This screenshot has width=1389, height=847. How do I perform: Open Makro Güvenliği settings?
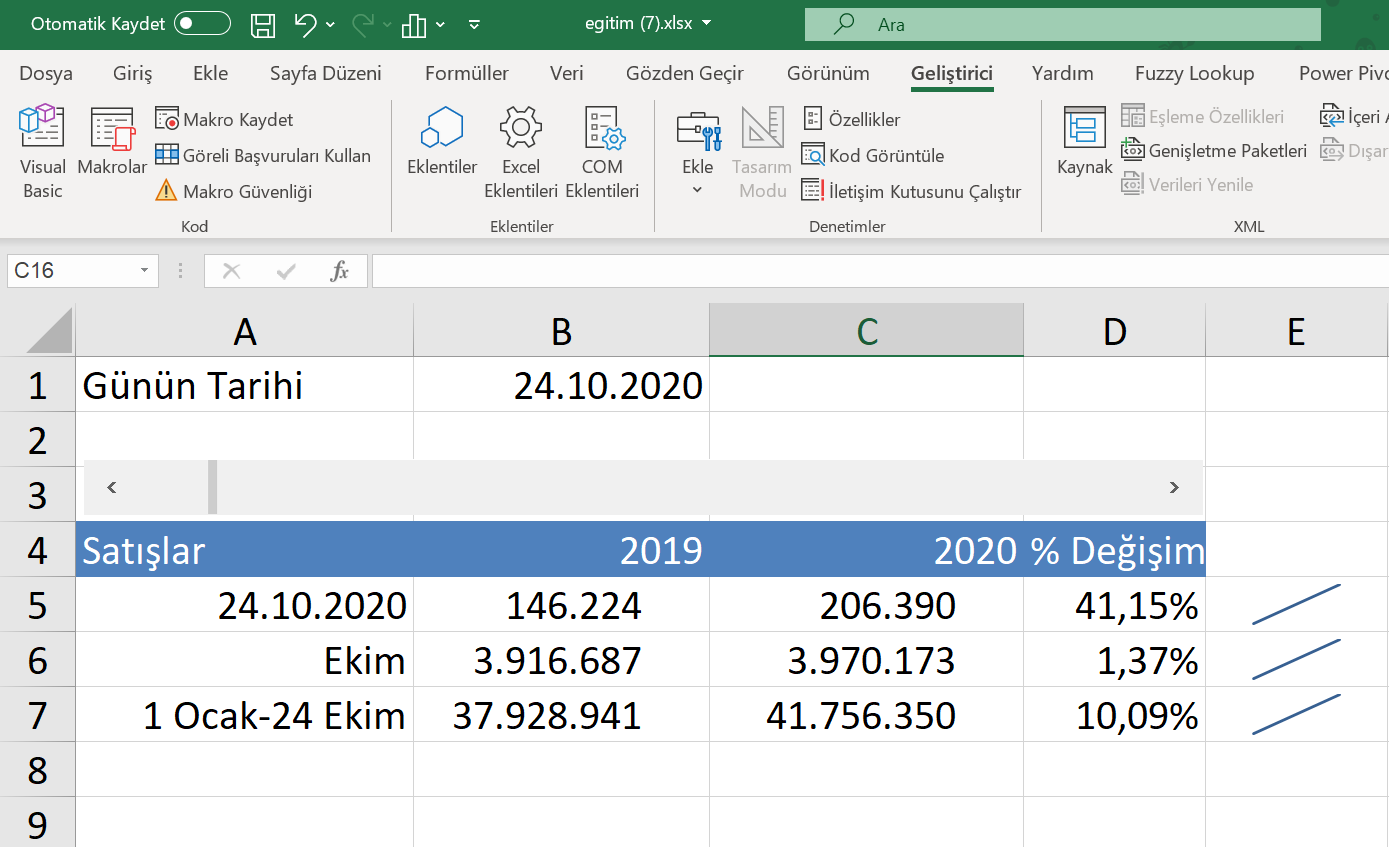pos(234,191)
